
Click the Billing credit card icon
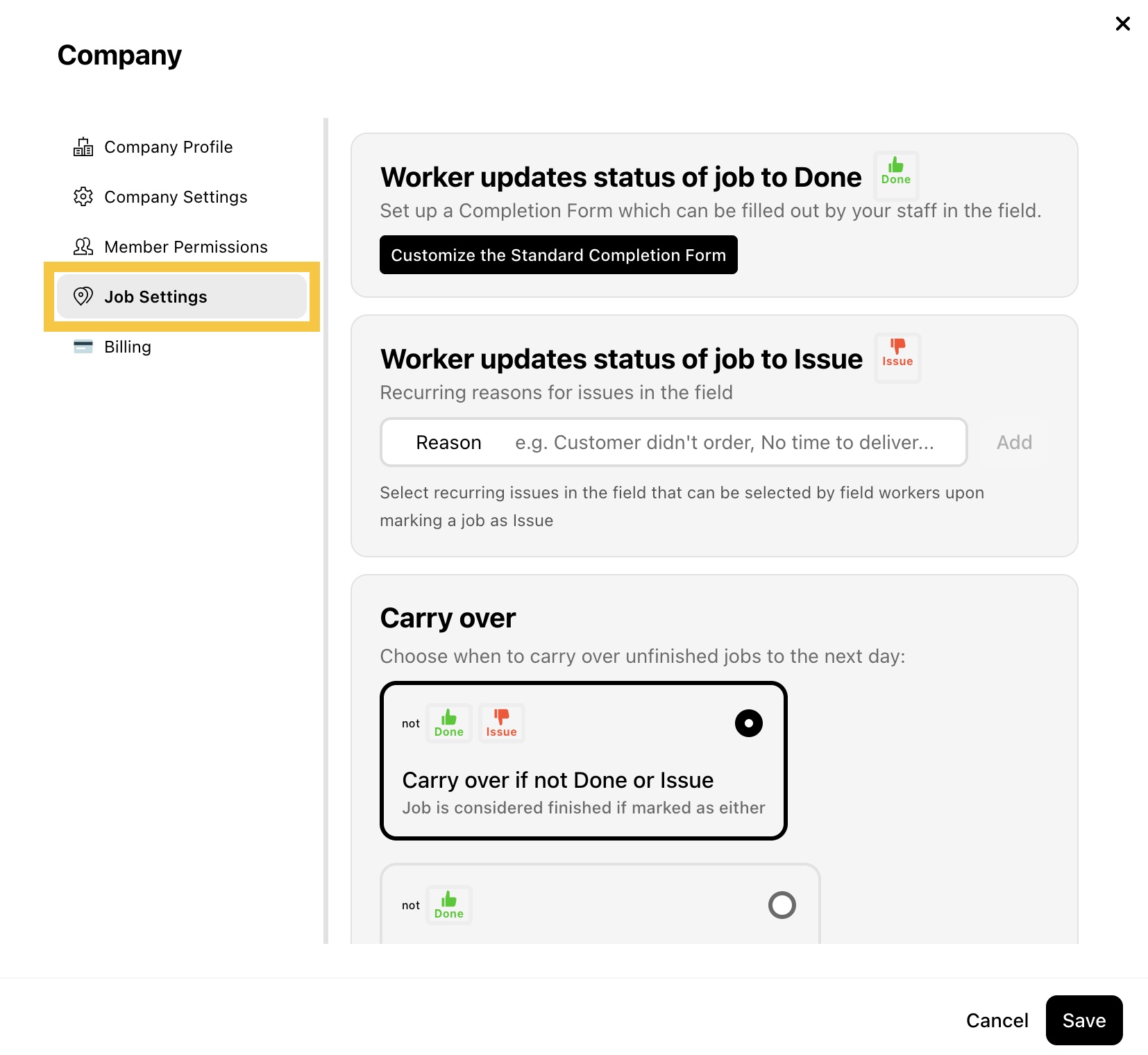(83, 347)
